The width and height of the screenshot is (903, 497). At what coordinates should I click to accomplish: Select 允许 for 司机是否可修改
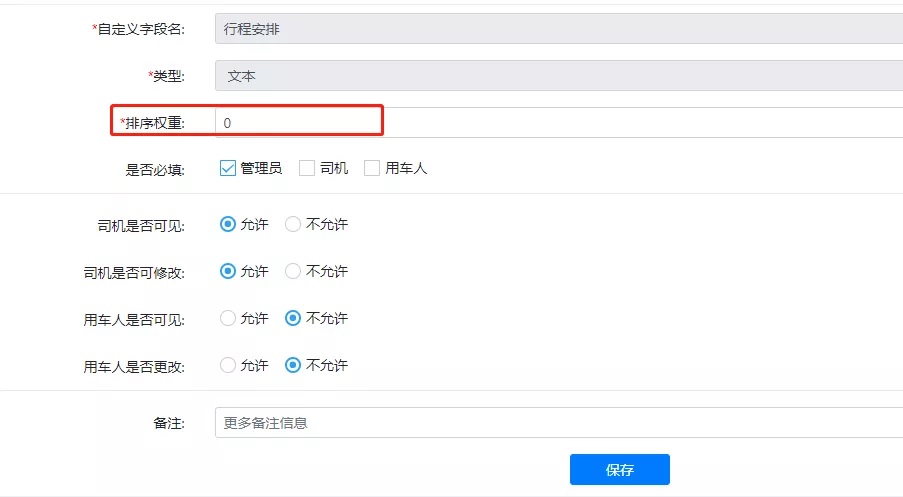click(228, 271)
